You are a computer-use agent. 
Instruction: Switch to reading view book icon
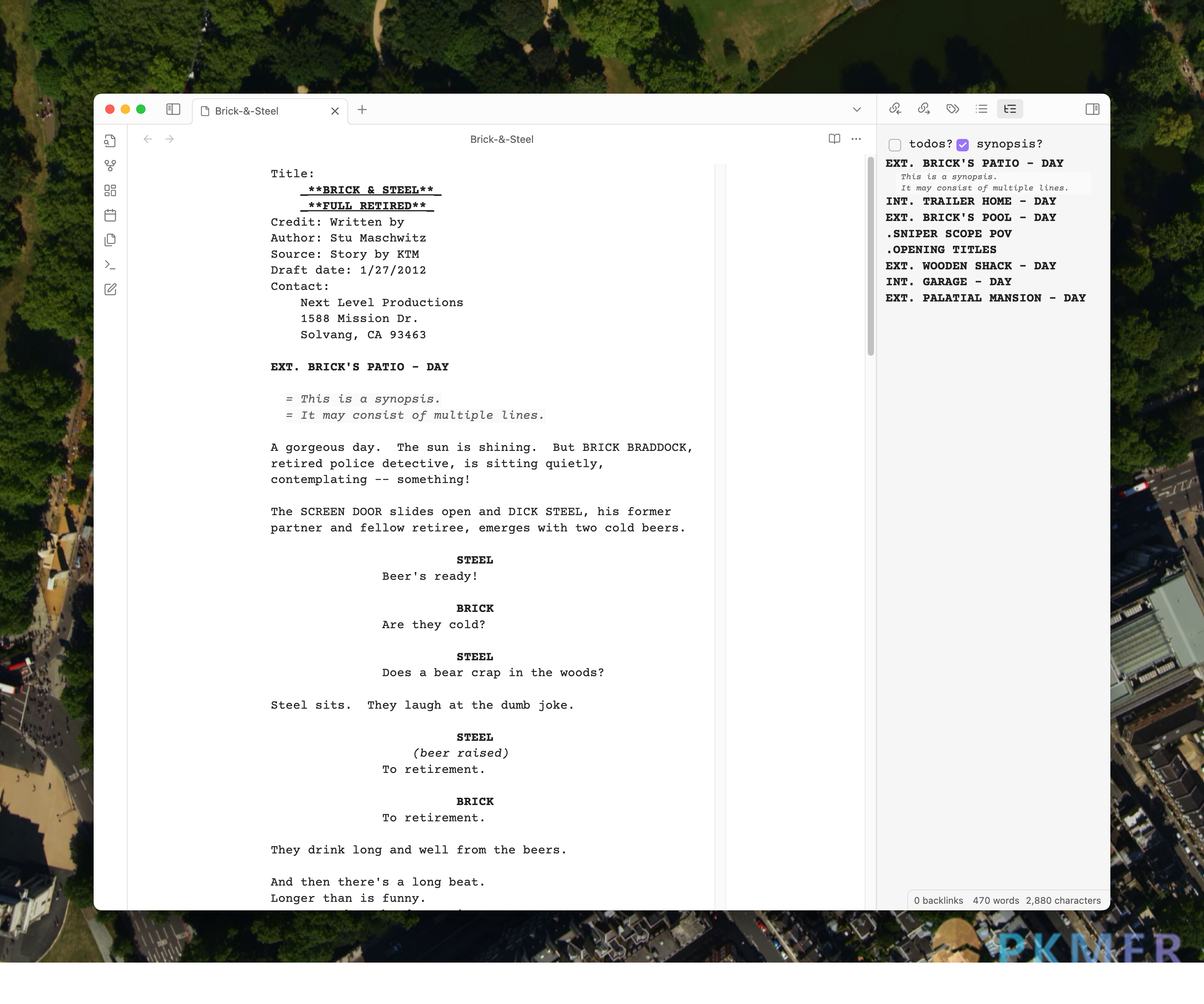pyautogui.click(x=834, y=139)
